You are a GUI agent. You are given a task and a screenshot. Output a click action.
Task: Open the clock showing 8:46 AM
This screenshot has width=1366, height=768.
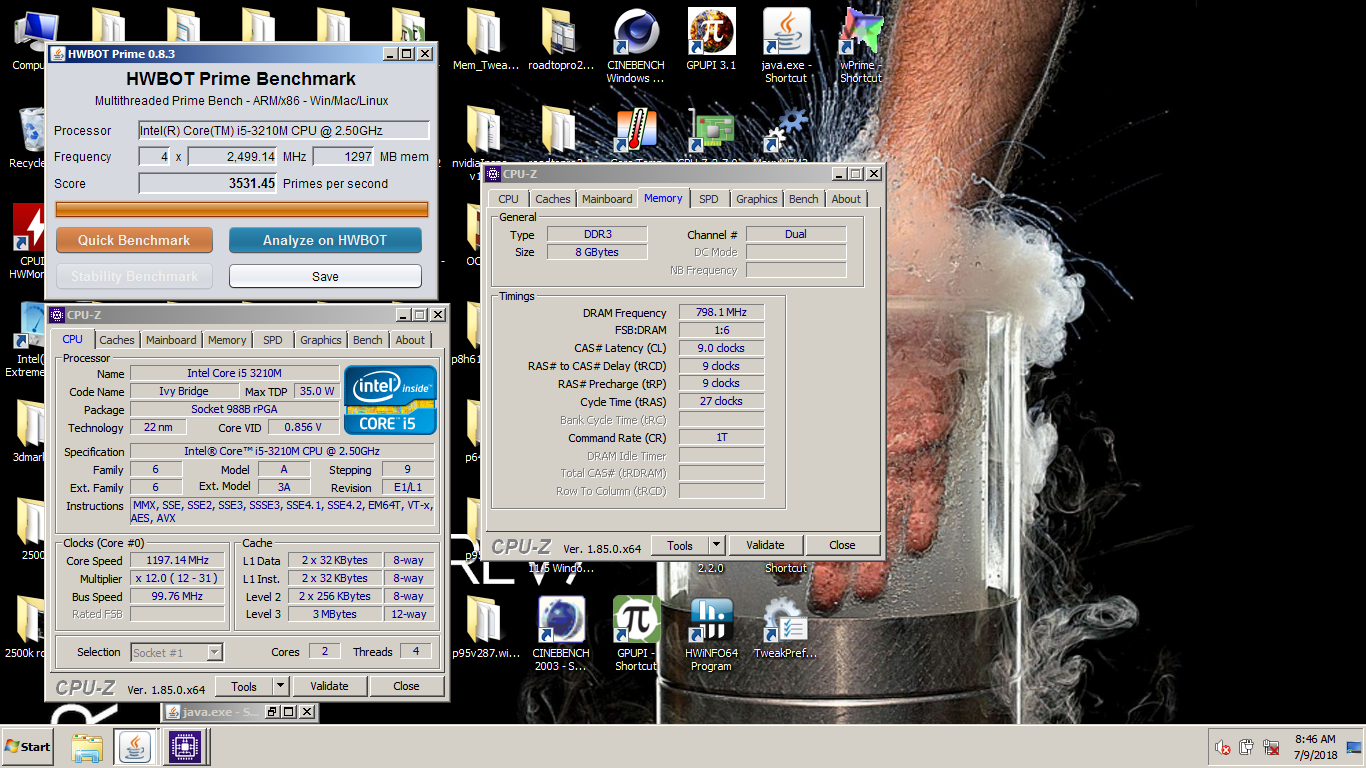click(x=1314, y=747)
